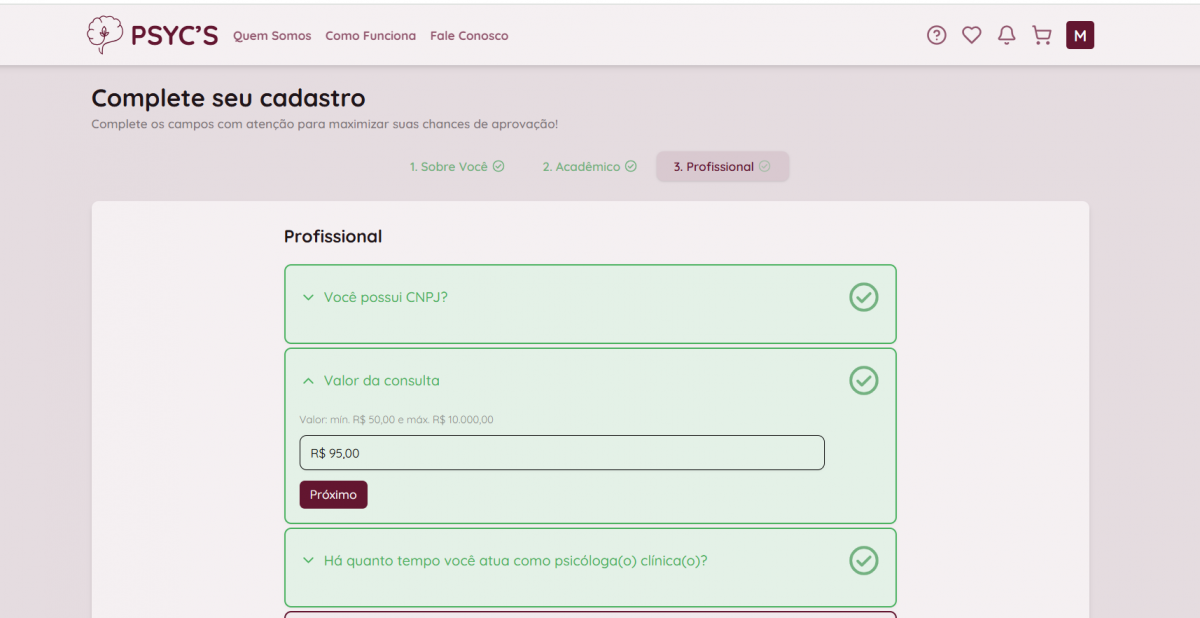Click the PSYC'S brain logo icon
1200x618 pixels.
click(x=103, y=35)
